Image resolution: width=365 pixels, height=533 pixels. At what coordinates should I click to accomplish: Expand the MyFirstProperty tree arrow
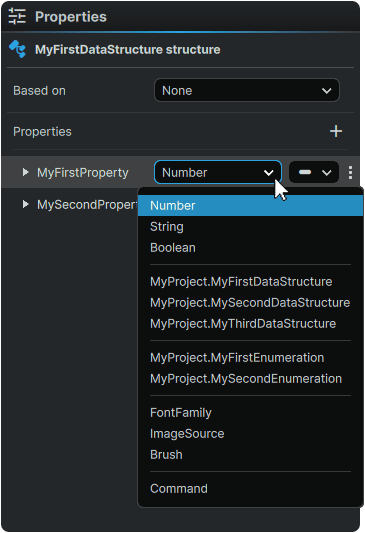tap(25, 172)
